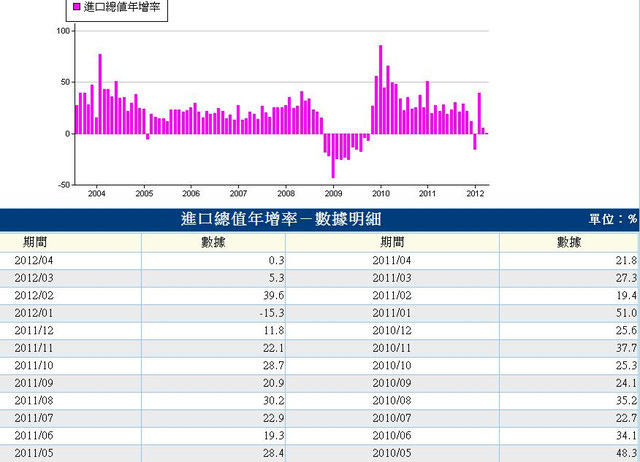The image size is (640, 462).
Task: Select the value 22.9 for 2011/07
Action: 213,418
